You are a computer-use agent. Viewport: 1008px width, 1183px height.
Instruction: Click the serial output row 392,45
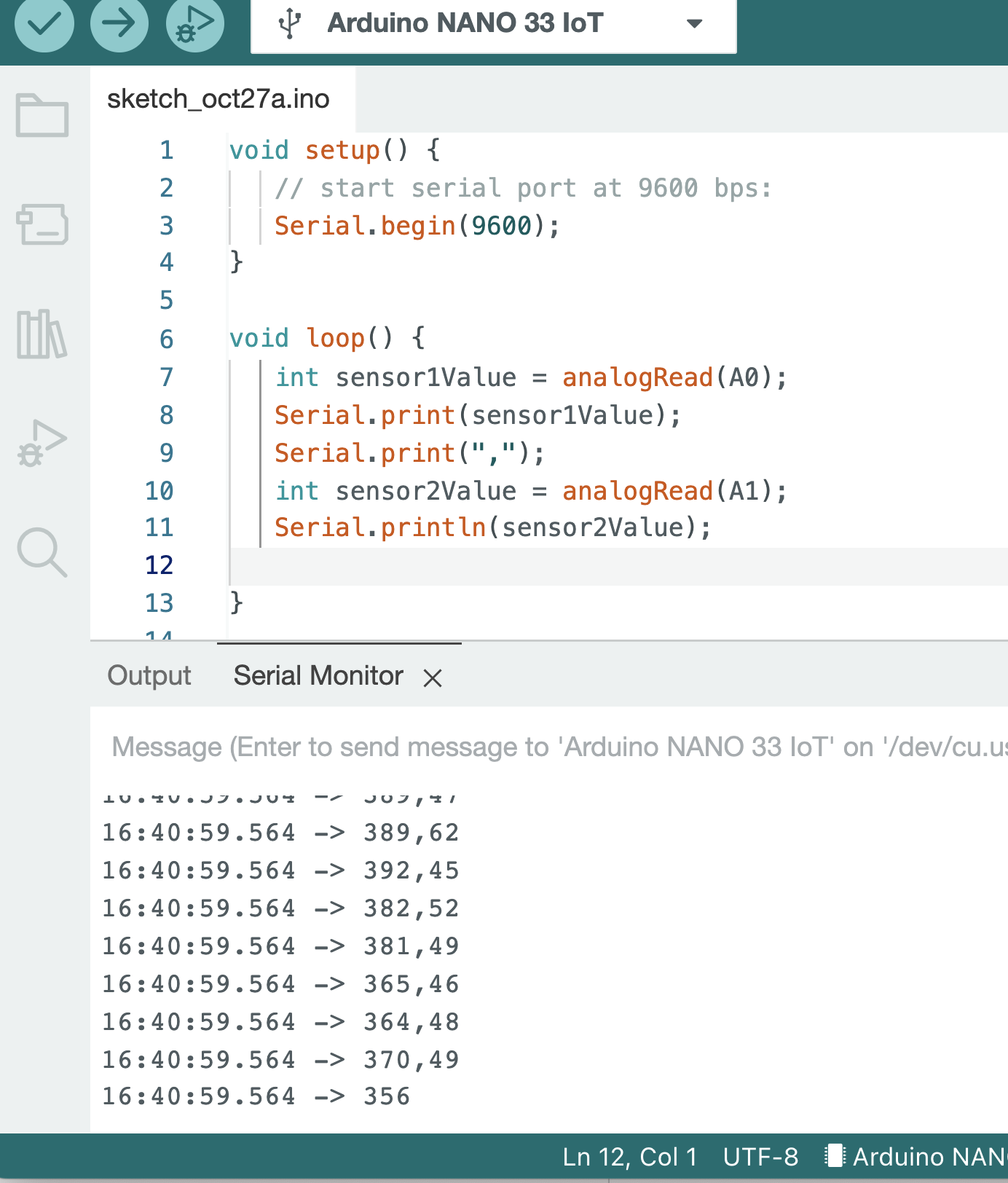tap(280, 870)
